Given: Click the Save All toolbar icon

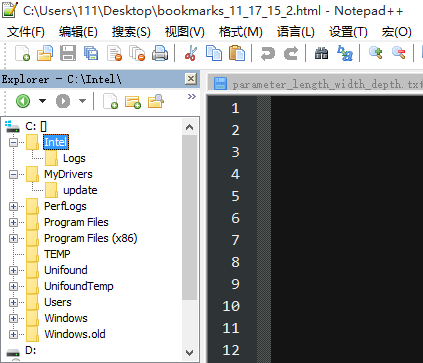Looking at the screenshot, I should click(x=91, y=53).
